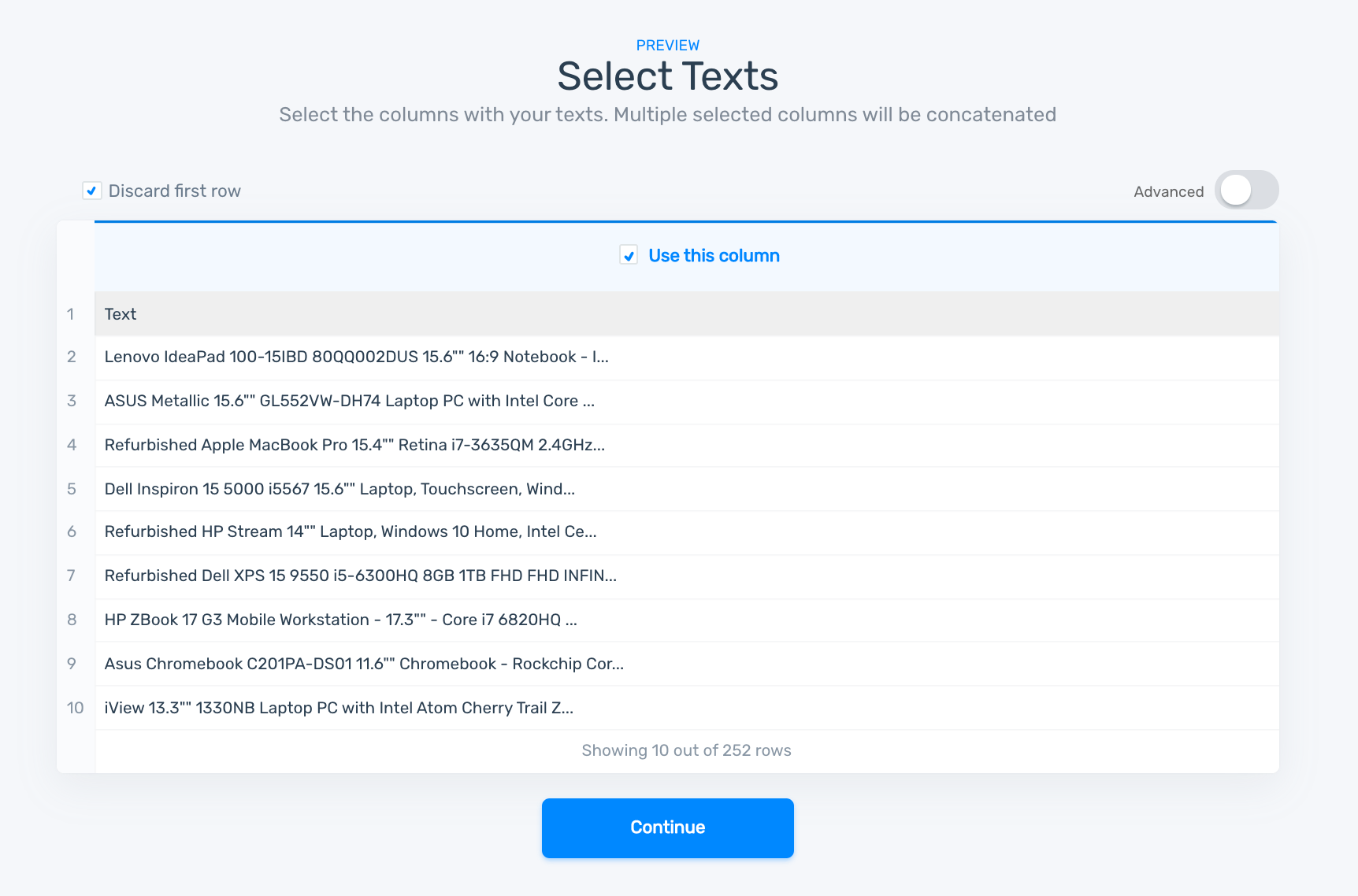Click the Dell Inspiron 15 5000 row
Viewport: 1358px width, 896px height.
point(339,489)
